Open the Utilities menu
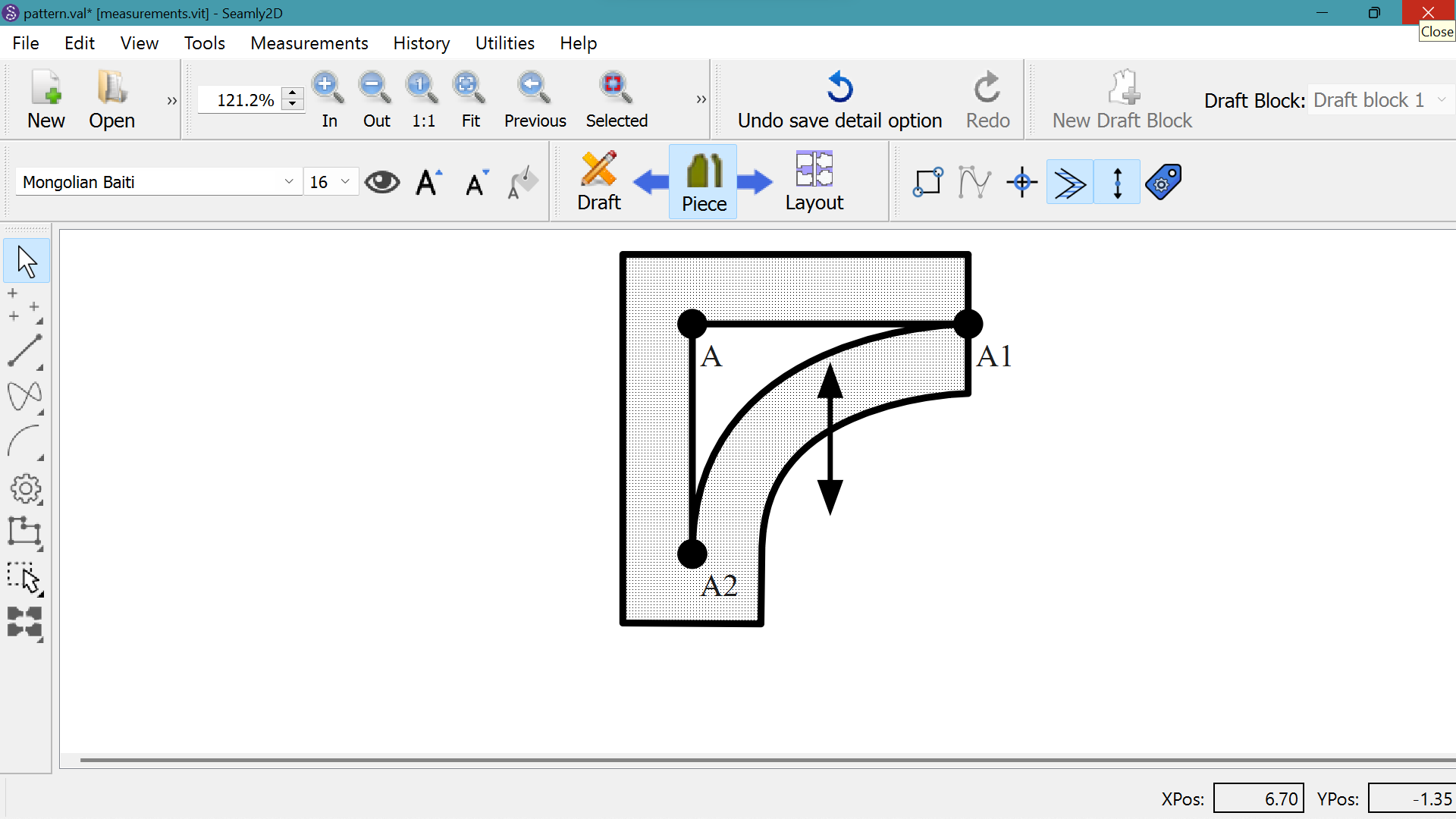1456x819 pixels. [504, 43]
